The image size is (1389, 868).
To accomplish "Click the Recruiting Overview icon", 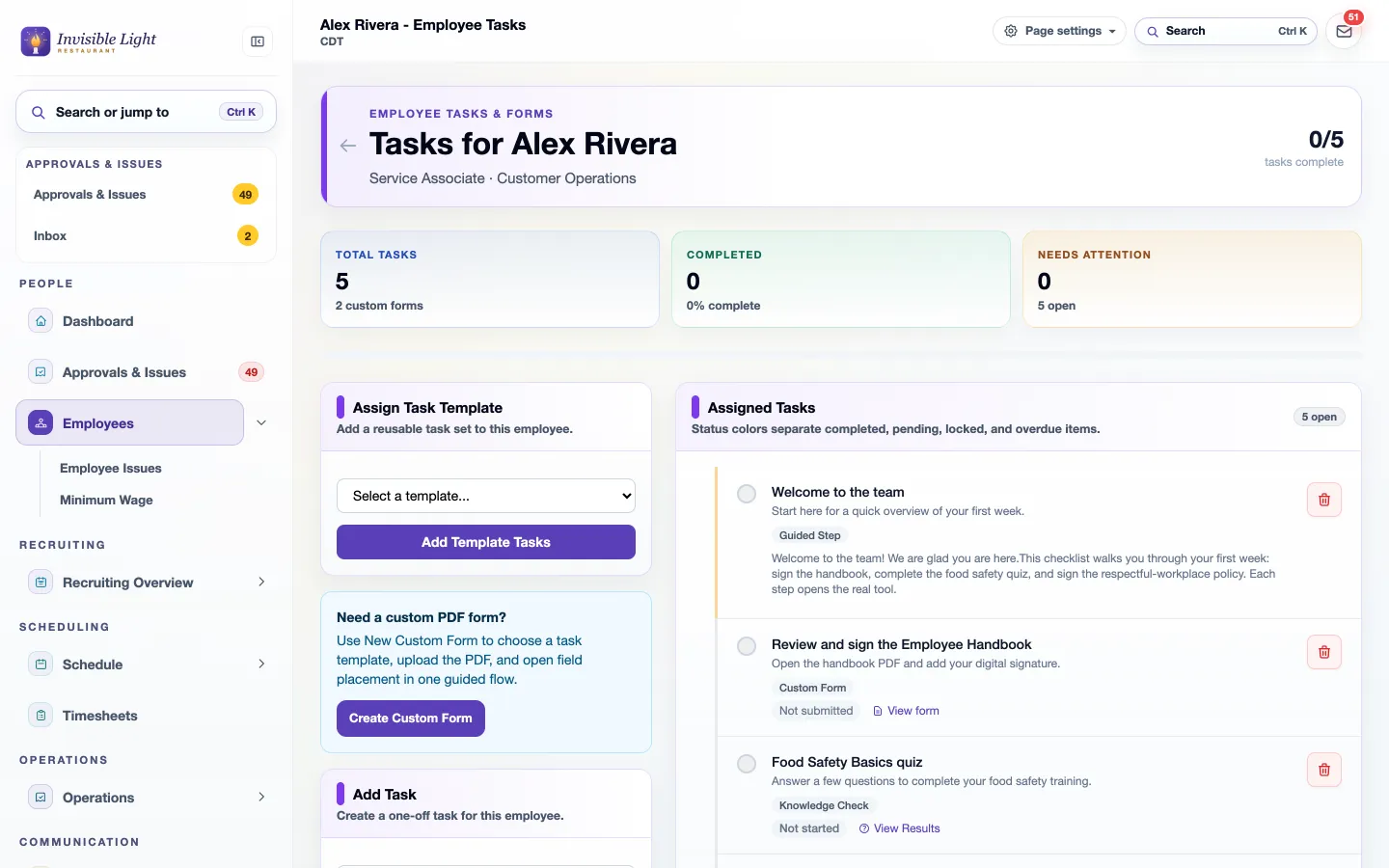I will pos(41,583).
